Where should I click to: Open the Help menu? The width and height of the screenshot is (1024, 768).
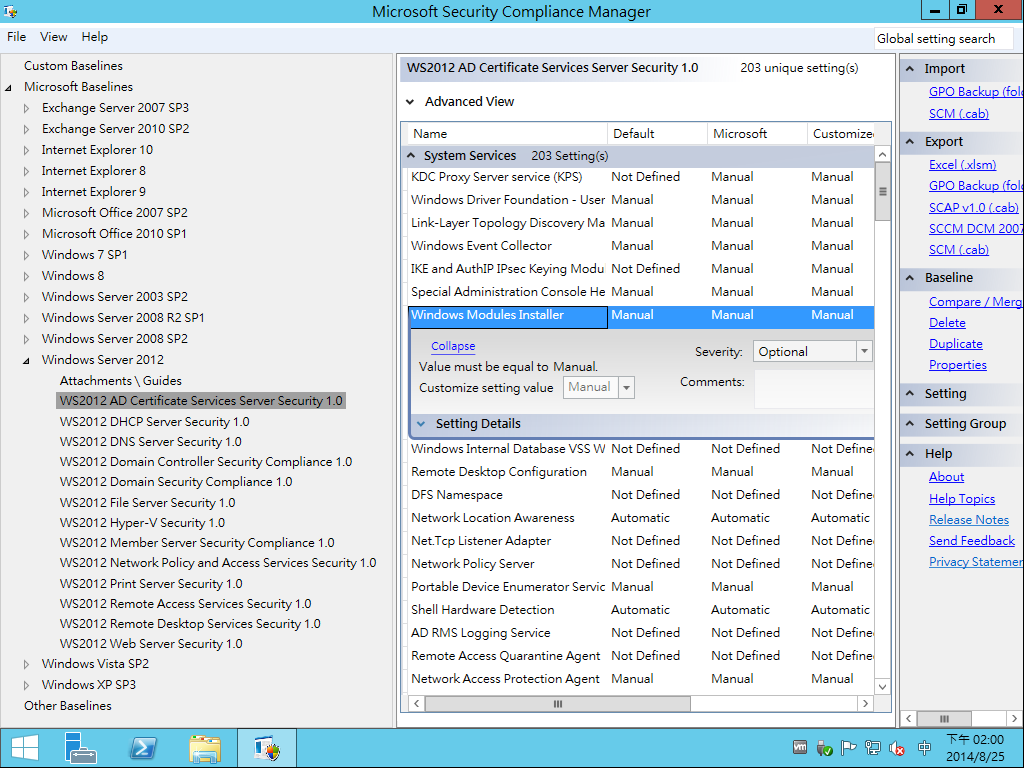[95, 37]
